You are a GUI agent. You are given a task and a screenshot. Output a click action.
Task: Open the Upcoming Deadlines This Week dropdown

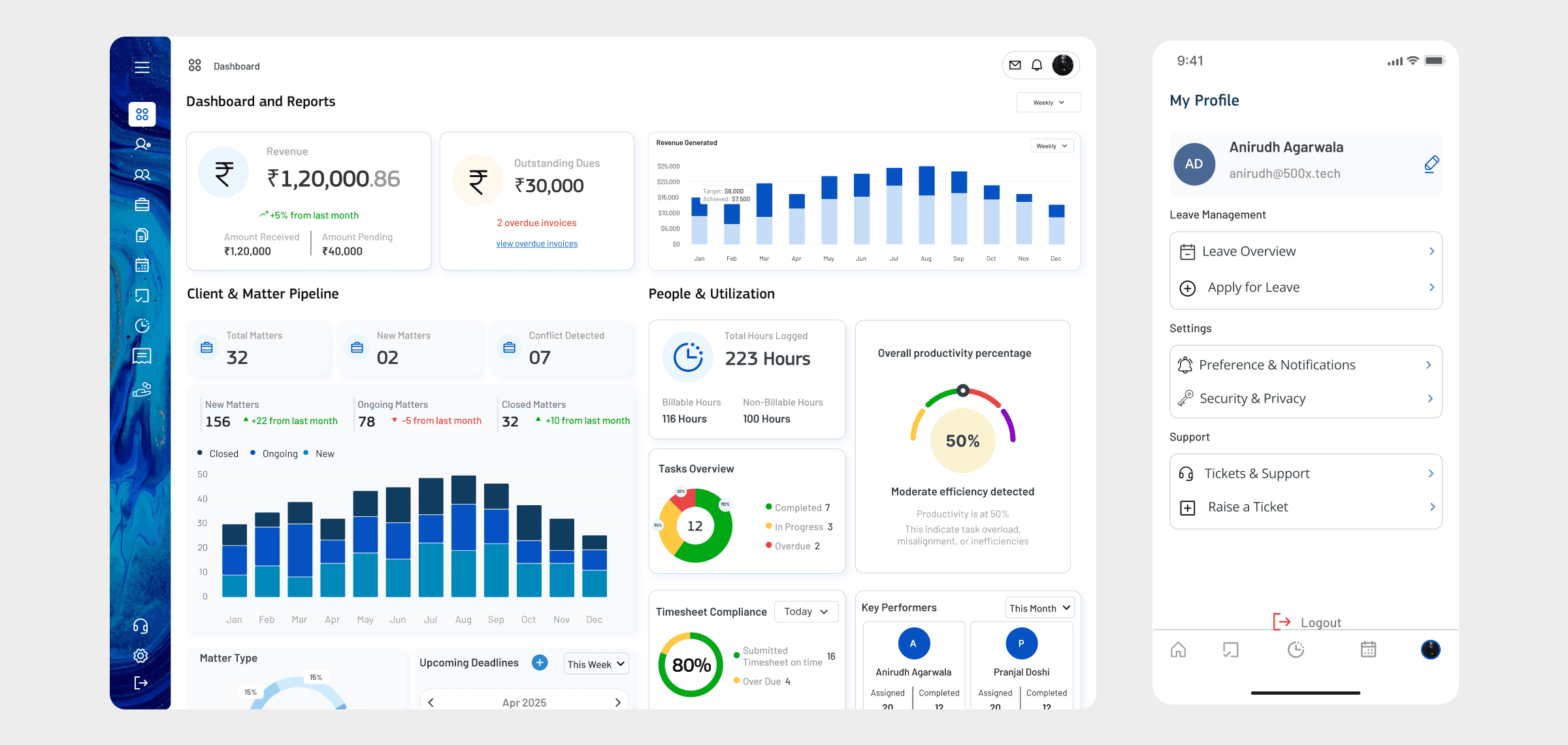pos(596,664)
